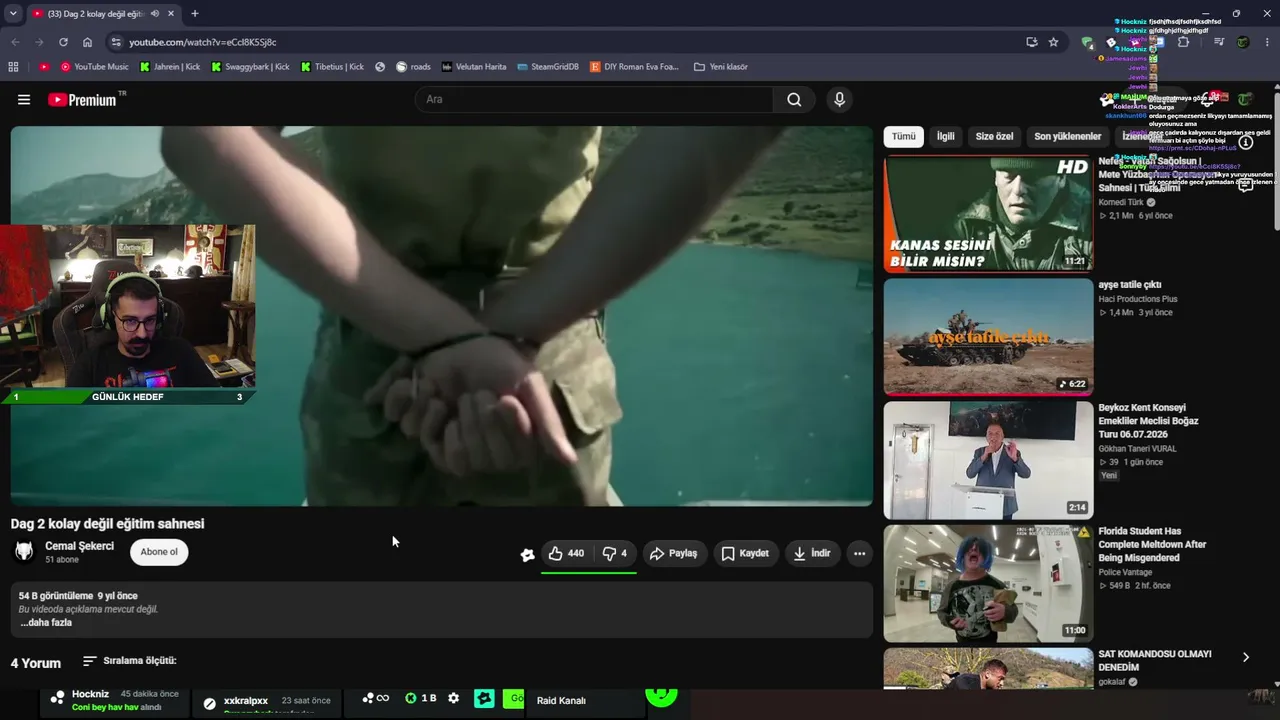Viewport: 1280px width, 720px height.
Task: Go to YouTube Premium home logo
Action: click(x=82, y=100)
